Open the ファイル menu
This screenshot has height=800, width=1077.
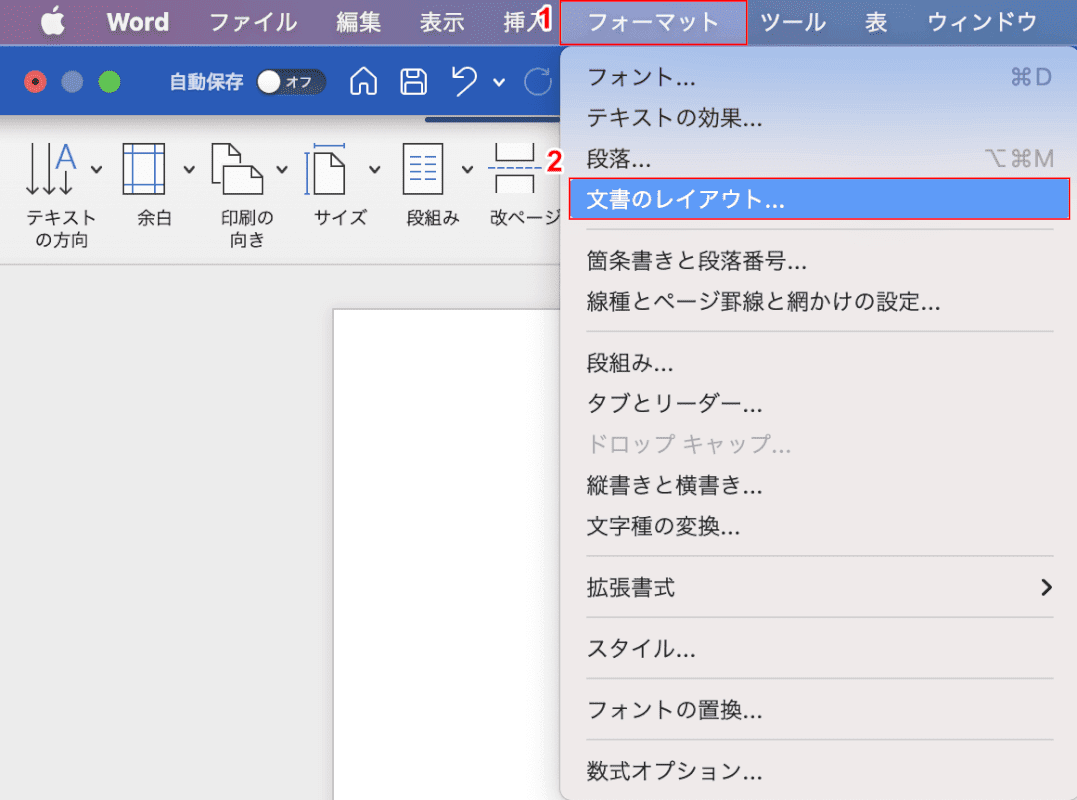[x=253, y=22]
